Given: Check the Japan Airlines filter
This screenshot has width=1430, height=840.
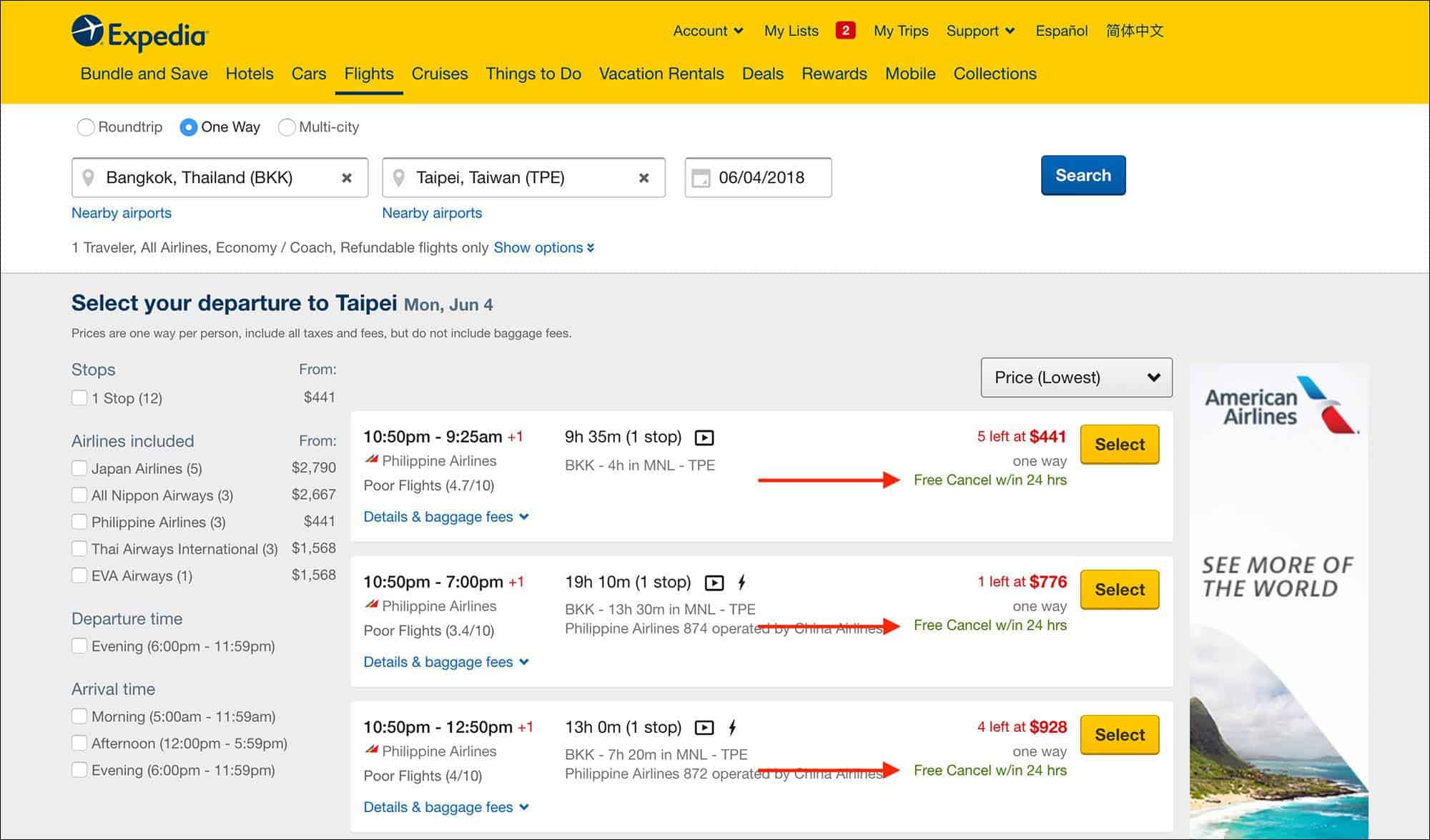Looking at the screenshot, I should pyautogui.click(x=79, y=468).
